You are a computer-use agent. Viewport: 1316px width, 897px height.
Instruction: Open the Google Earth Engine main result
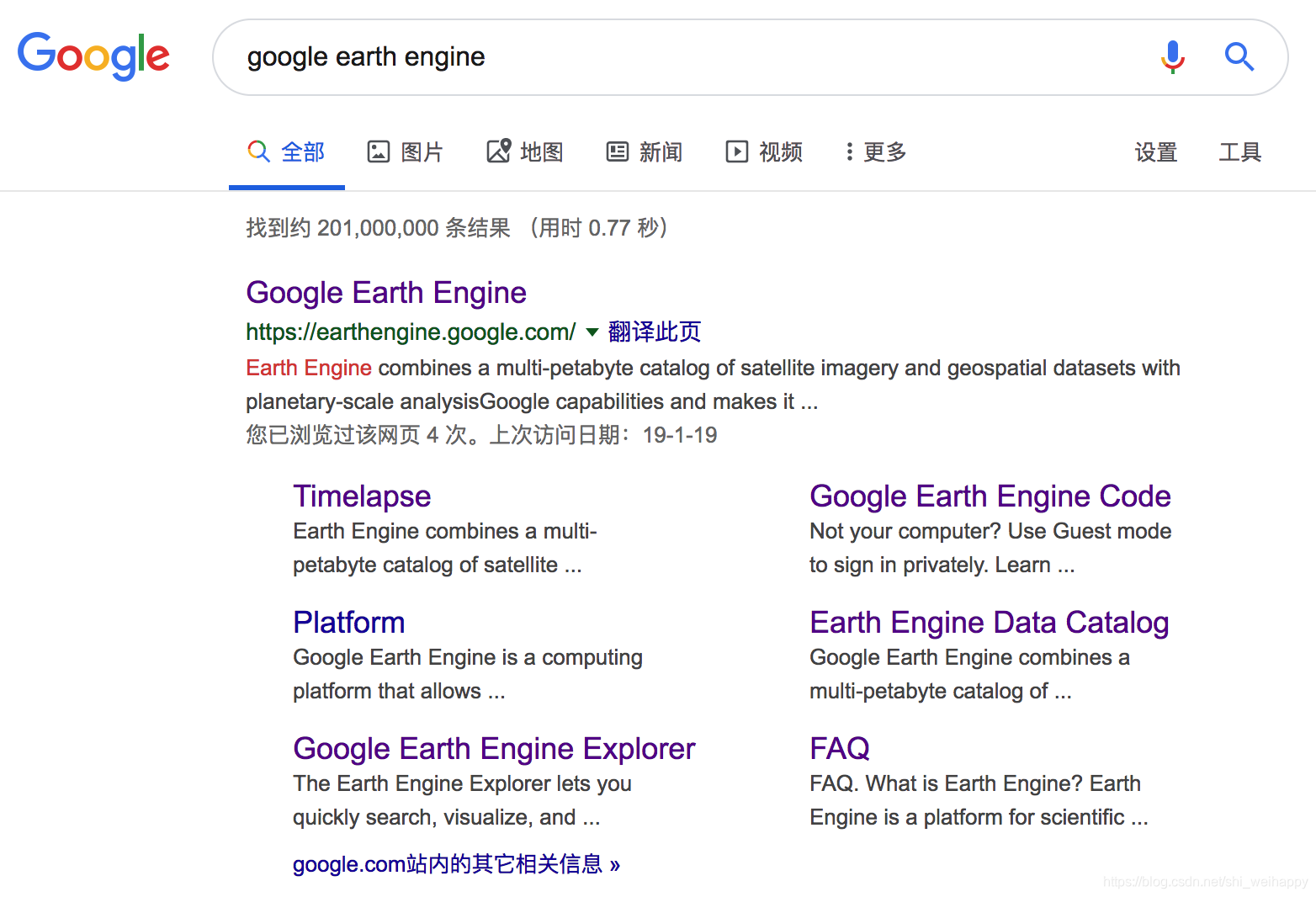click(x=386, y=293)
